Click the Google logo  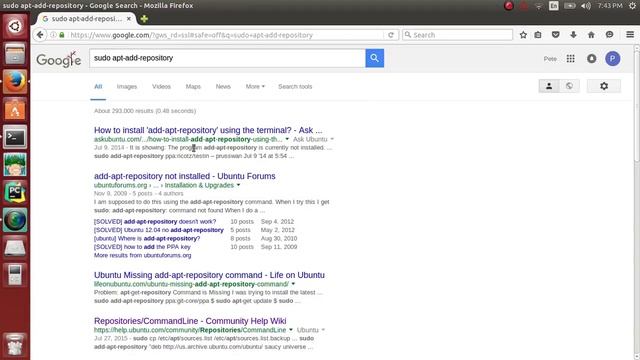click(59, 60)
